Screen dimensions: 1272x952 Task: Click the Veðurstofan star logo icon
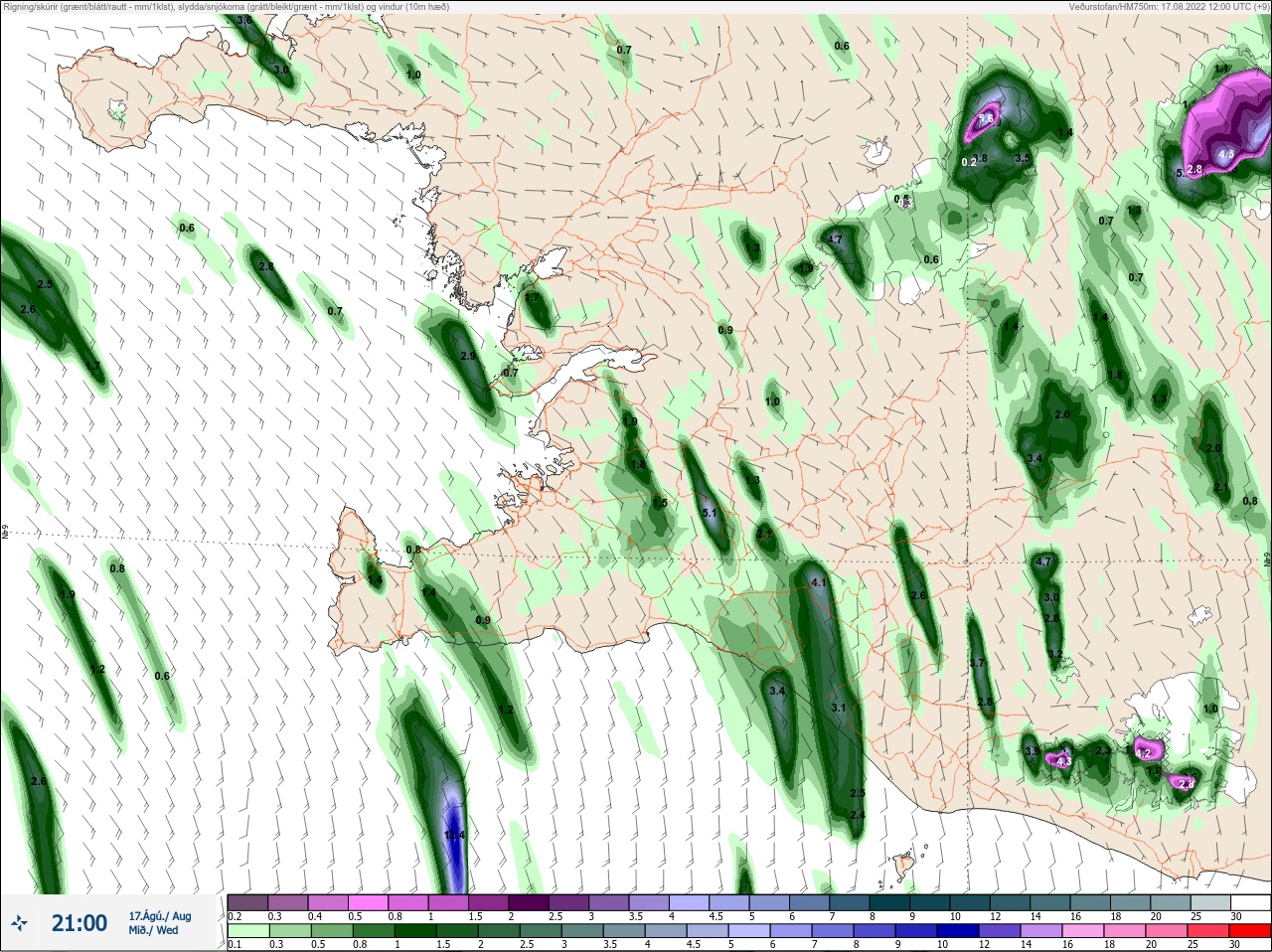pos(19,924)
